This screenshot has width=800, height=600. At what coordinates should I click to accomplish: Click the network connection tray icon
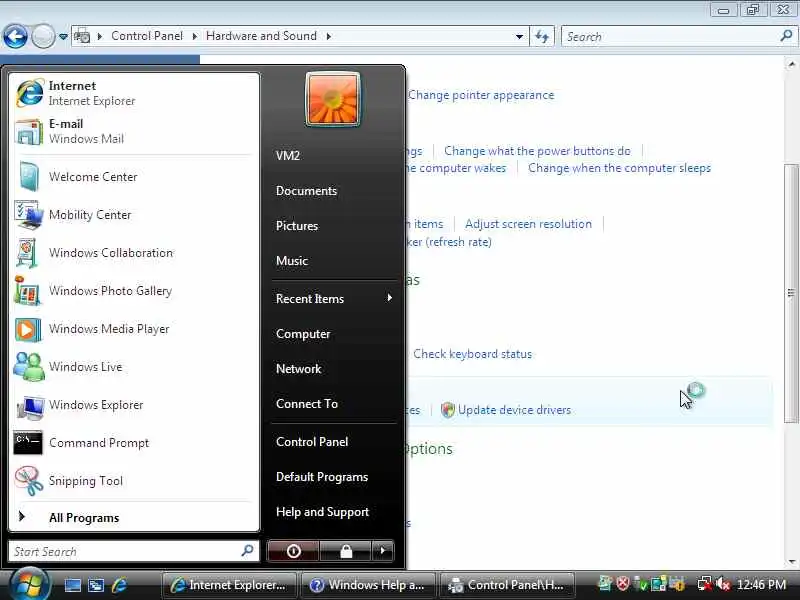pos(705,584)
